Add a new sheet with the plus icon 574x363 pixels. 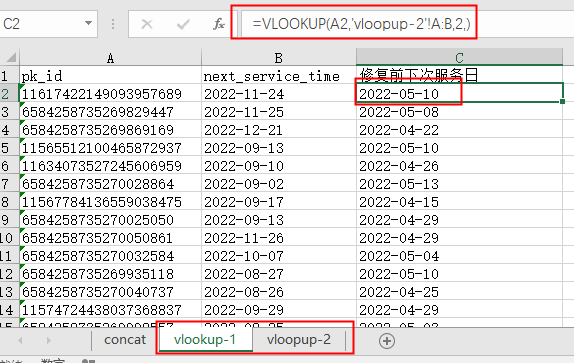point(387,341)
